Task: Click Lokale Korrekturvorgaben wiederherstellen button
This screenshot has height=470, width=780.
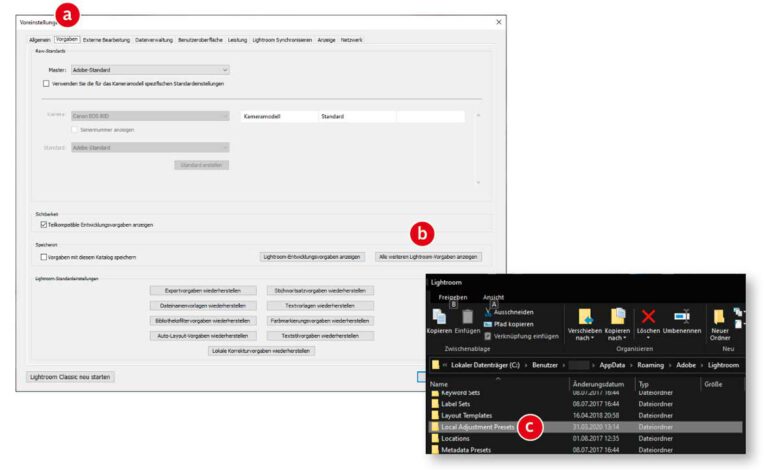Action: point(261,351)
